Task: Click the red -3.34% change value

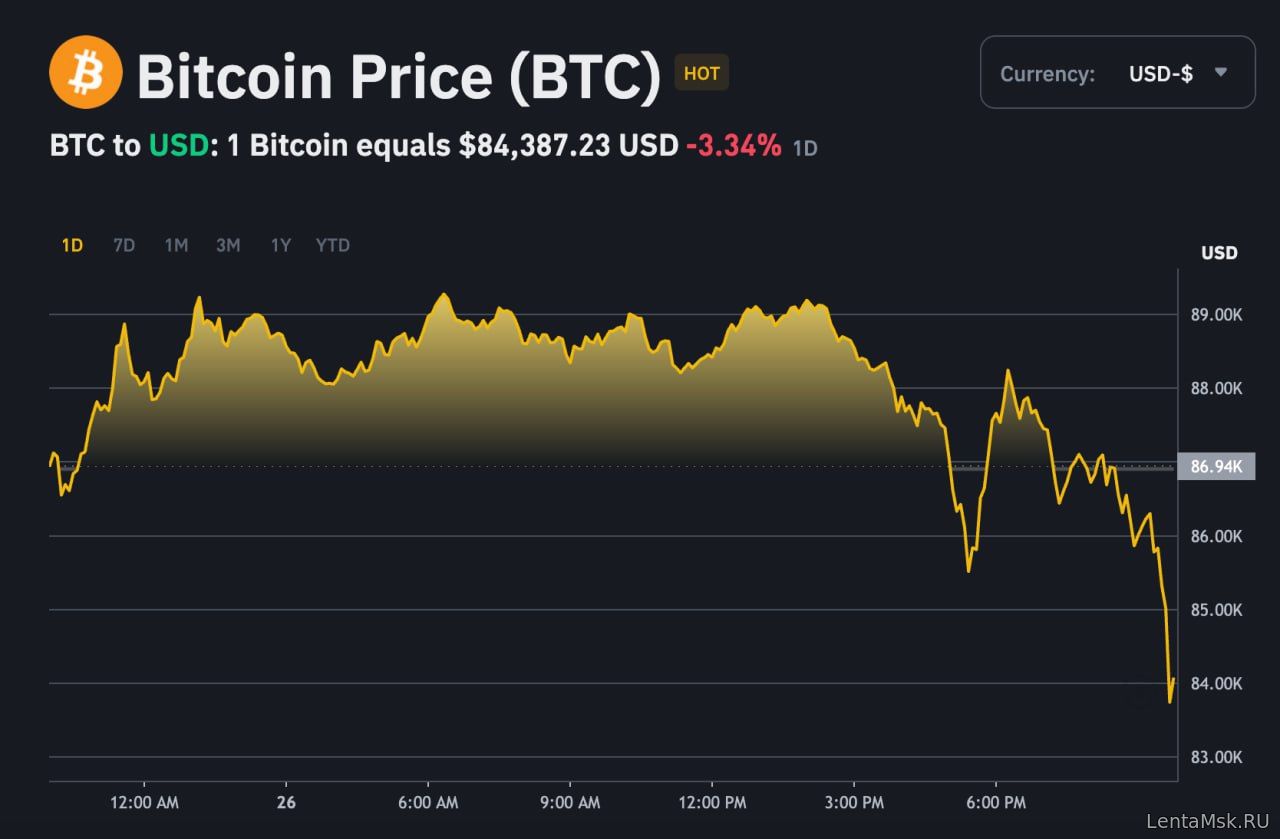Action: pos(733,146)
